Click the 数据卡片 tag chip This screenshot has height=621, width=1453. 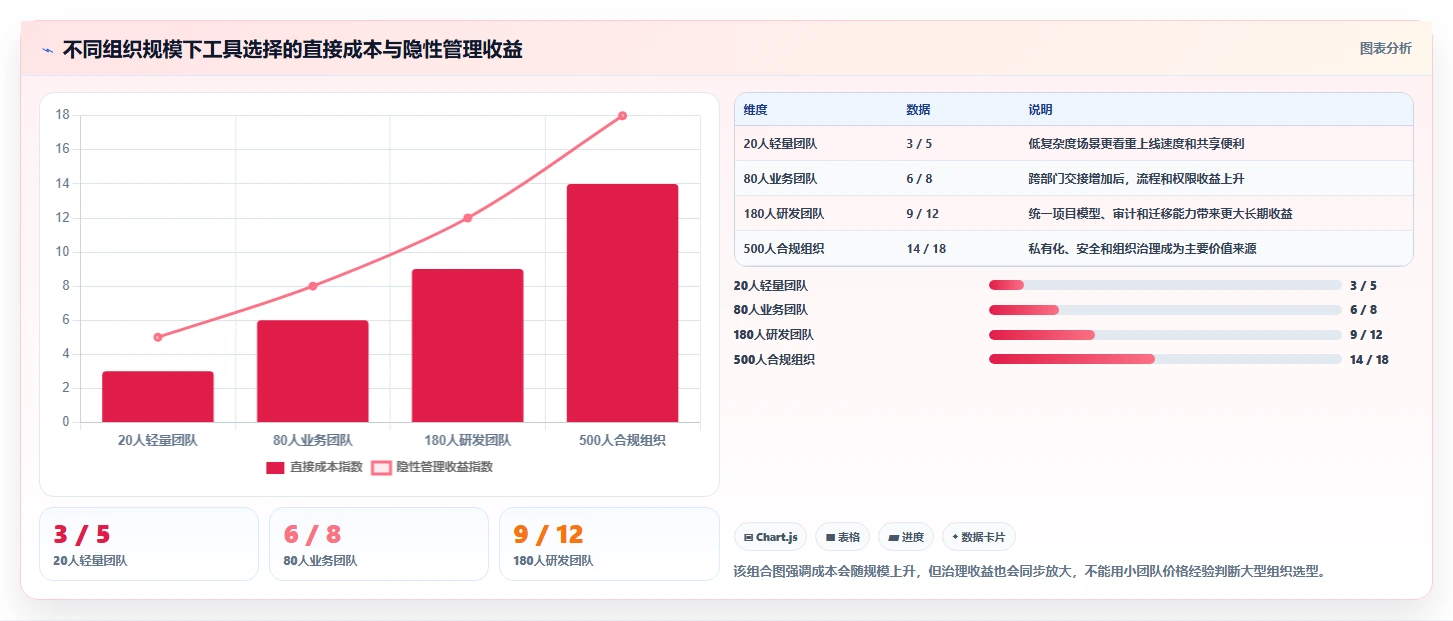(978, 537)
